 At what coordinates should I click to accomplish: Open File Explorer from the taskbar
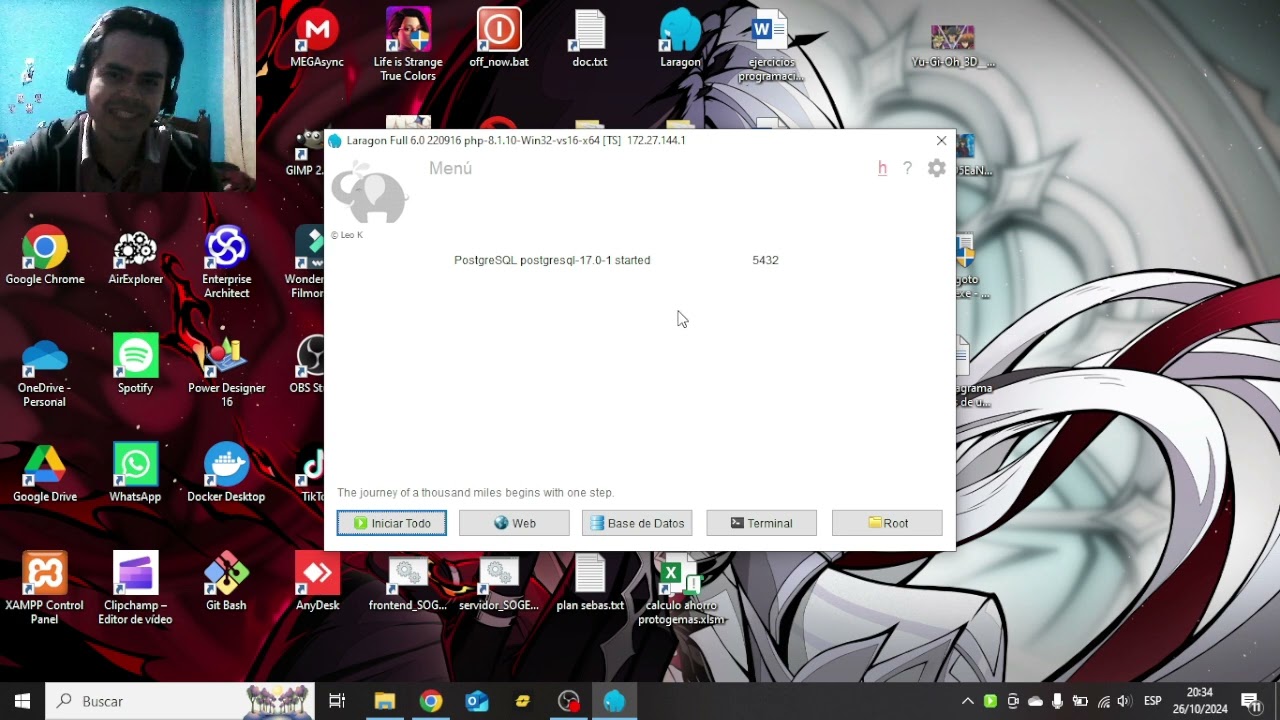(x=385, y=701)
